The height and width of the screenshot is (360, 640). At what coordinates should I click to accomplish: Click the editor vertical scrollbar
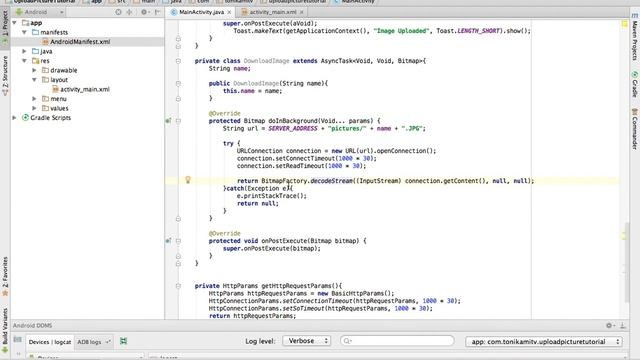[x=627, y=261]
